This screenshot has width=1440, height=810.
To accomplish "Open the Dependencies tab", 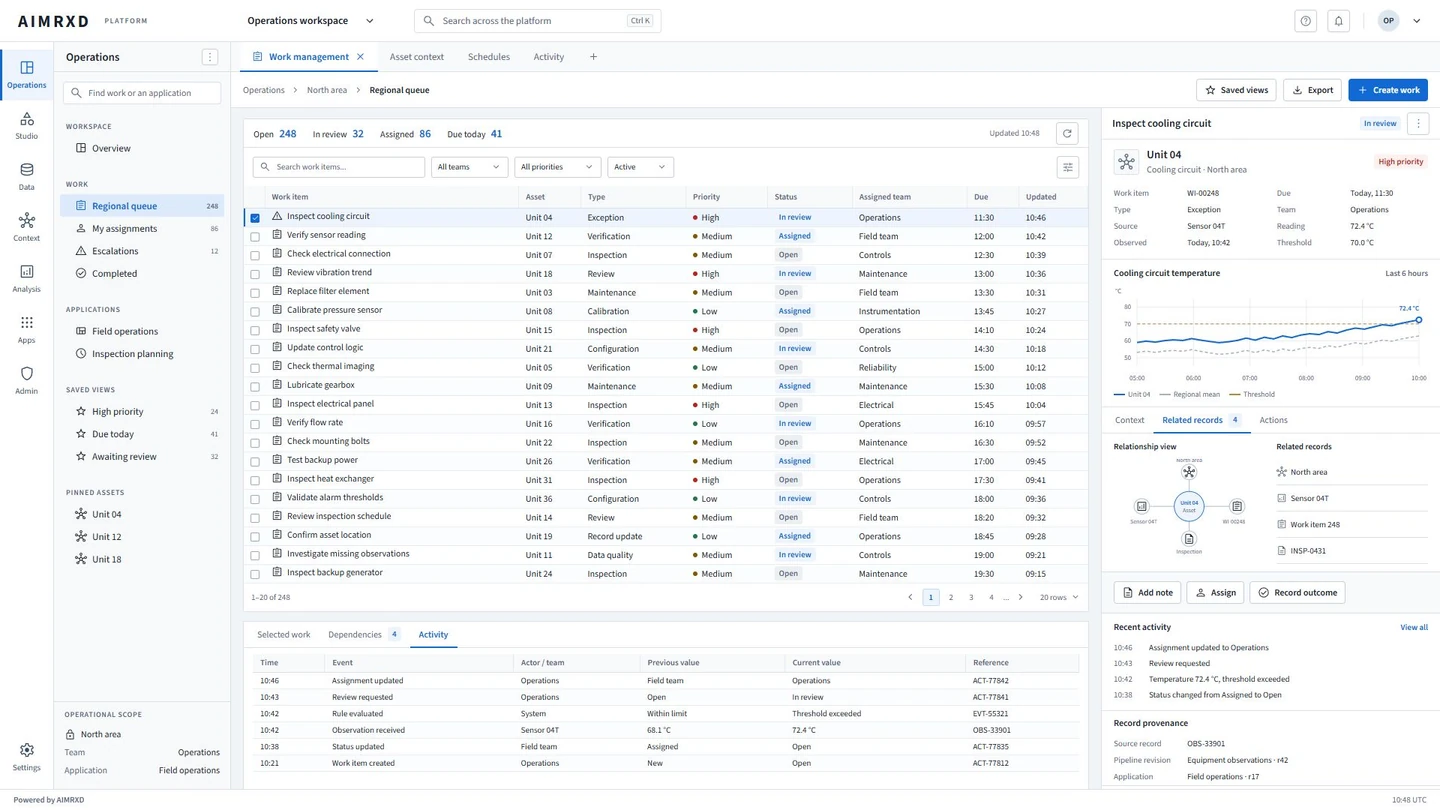I will coord(364,635).
